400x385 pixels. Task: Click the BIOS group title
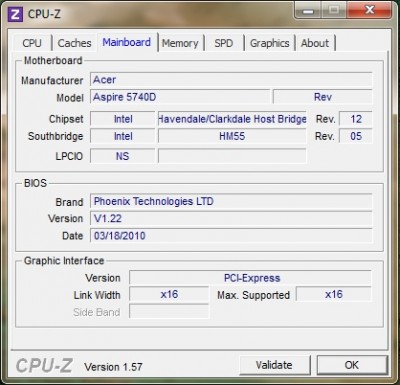point(35,183)
